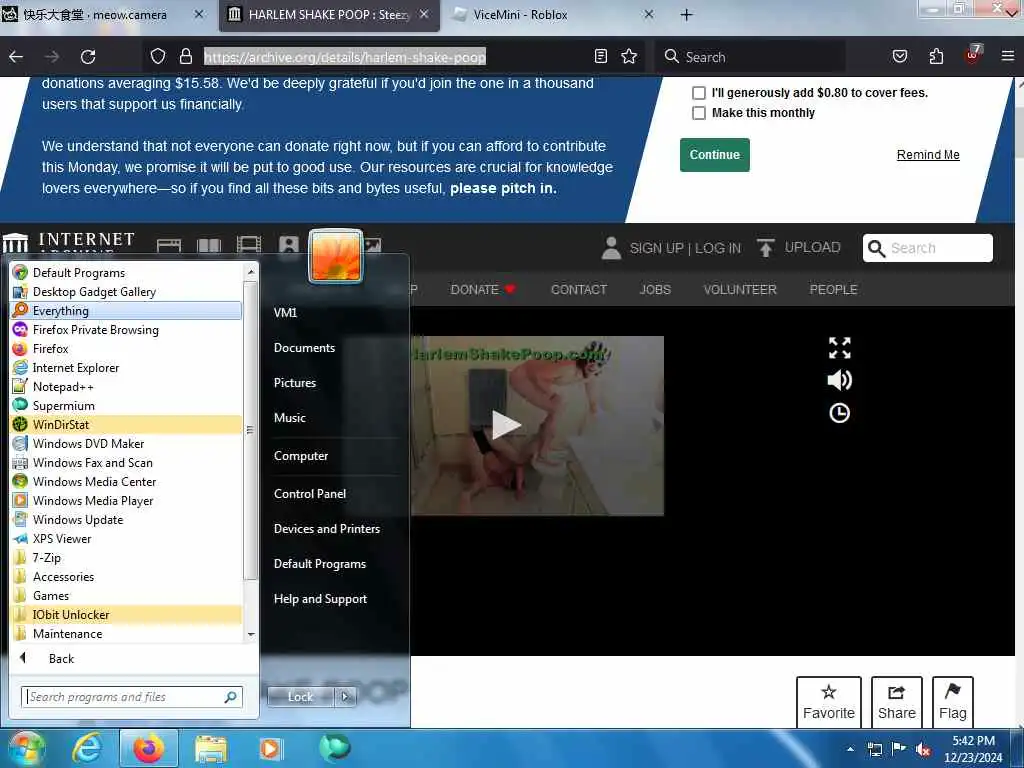1024x768 pixels.
Task: Open Control Panel from Start menu
Action: [x=310, y=494]
